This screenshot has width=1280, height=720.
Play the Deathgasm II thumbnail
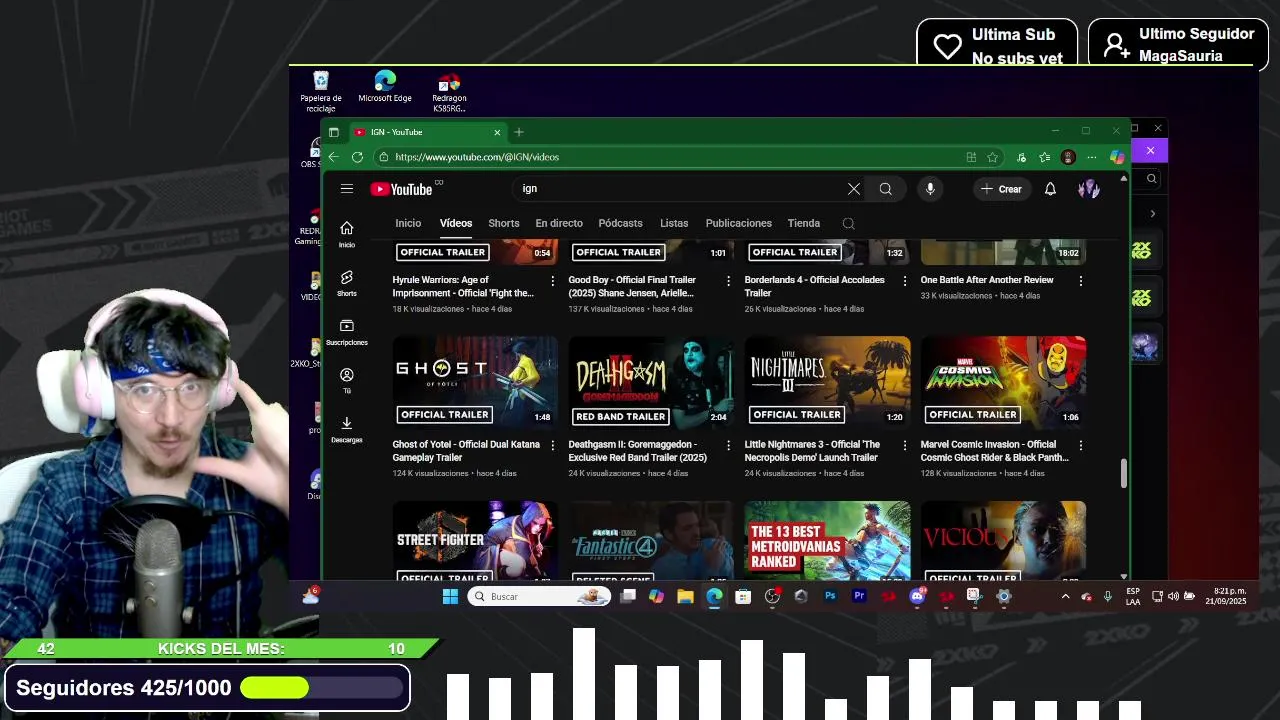[652, 382]
